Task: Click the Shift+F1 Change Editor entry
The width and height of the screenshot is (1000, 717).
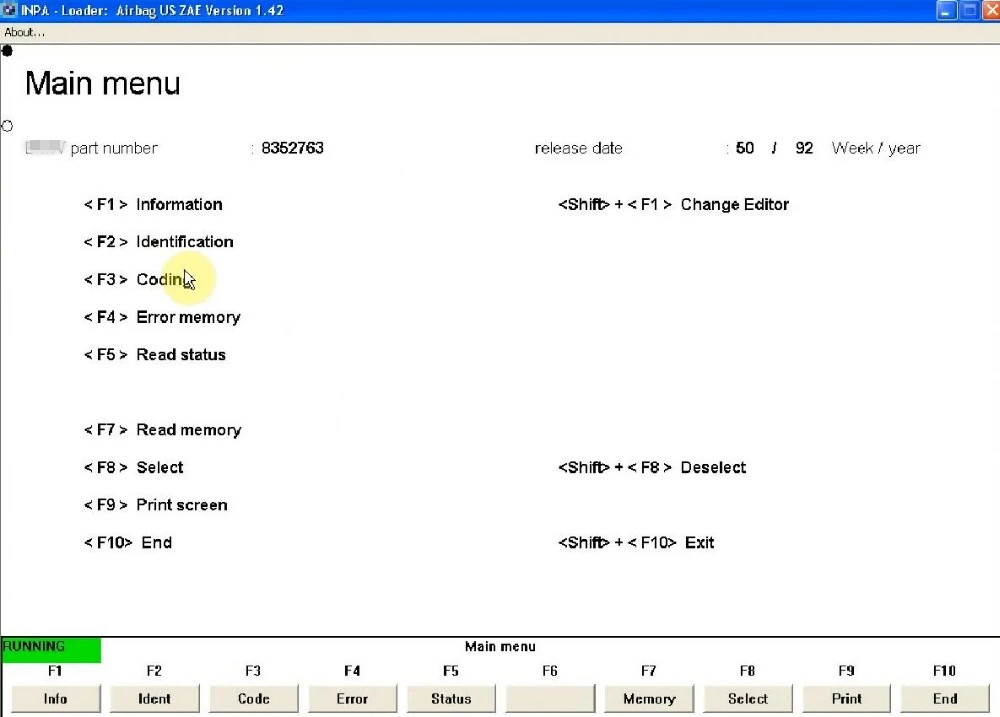Action: (673, 204)
